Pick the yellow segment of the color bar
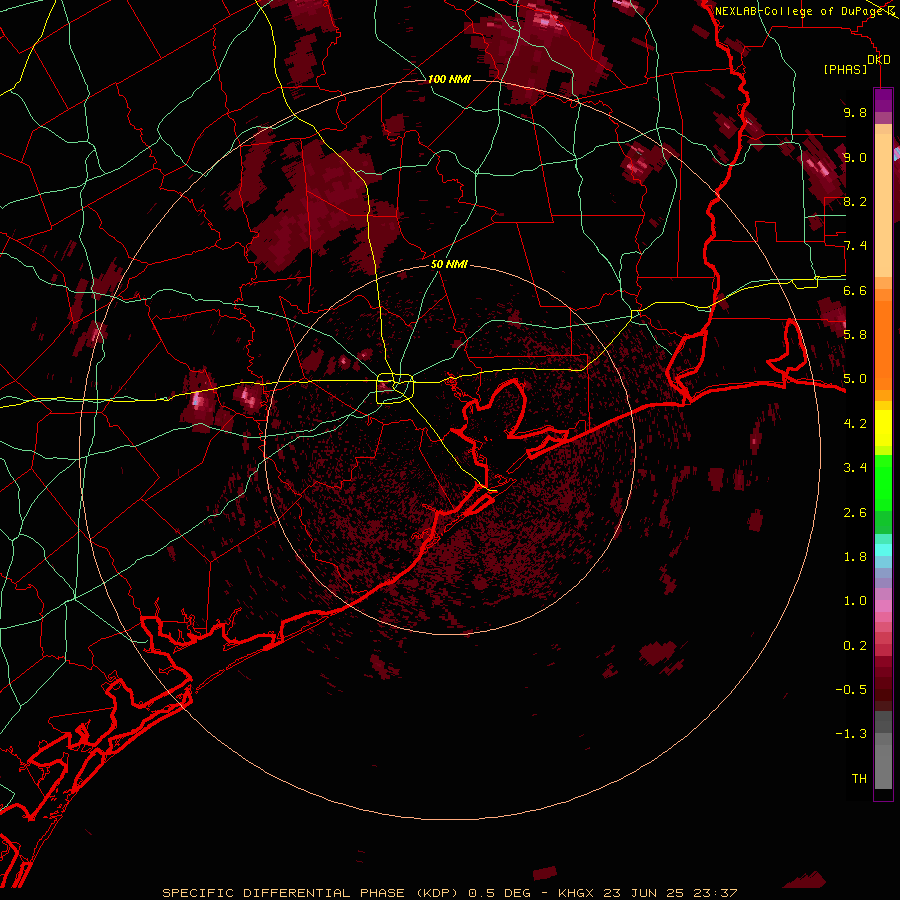The width and height of the screenshot is (900, 900). tap(883, 428)
